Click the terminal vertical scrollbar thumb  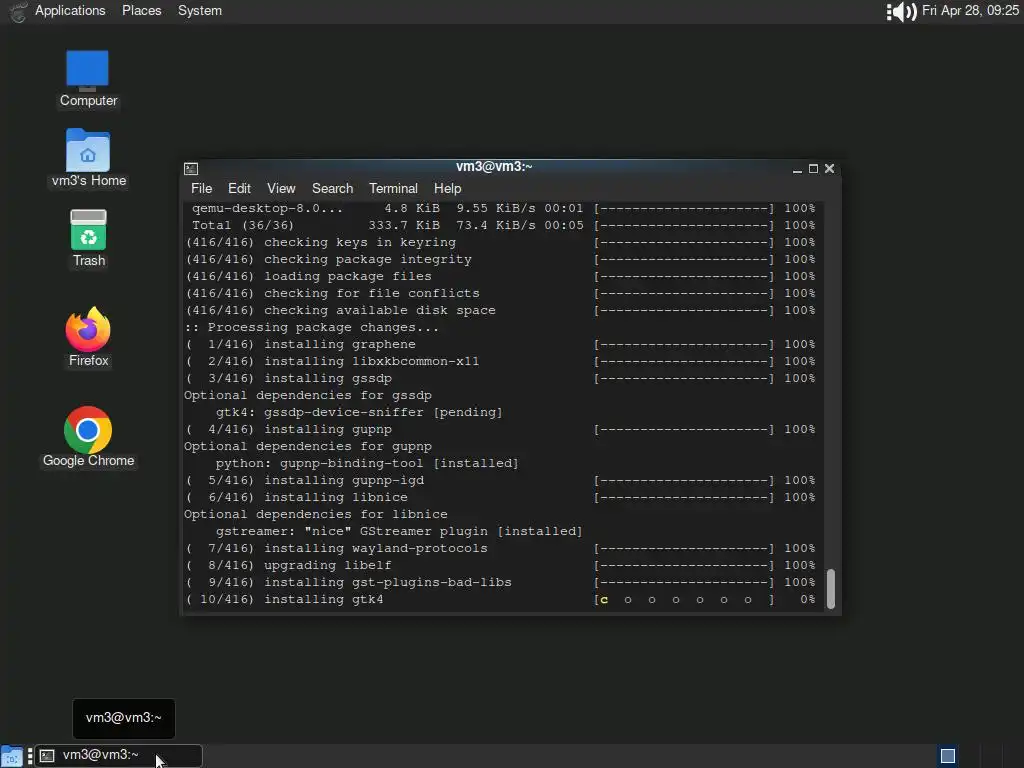(831, 588)
